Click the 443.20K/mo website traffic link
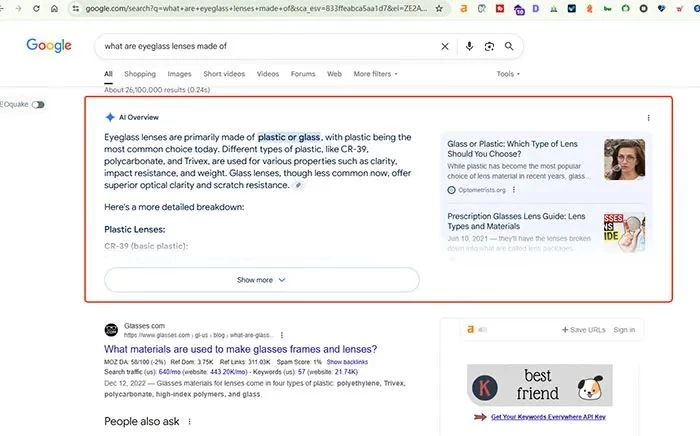This screenshot has height=436, width=700. 229,372
